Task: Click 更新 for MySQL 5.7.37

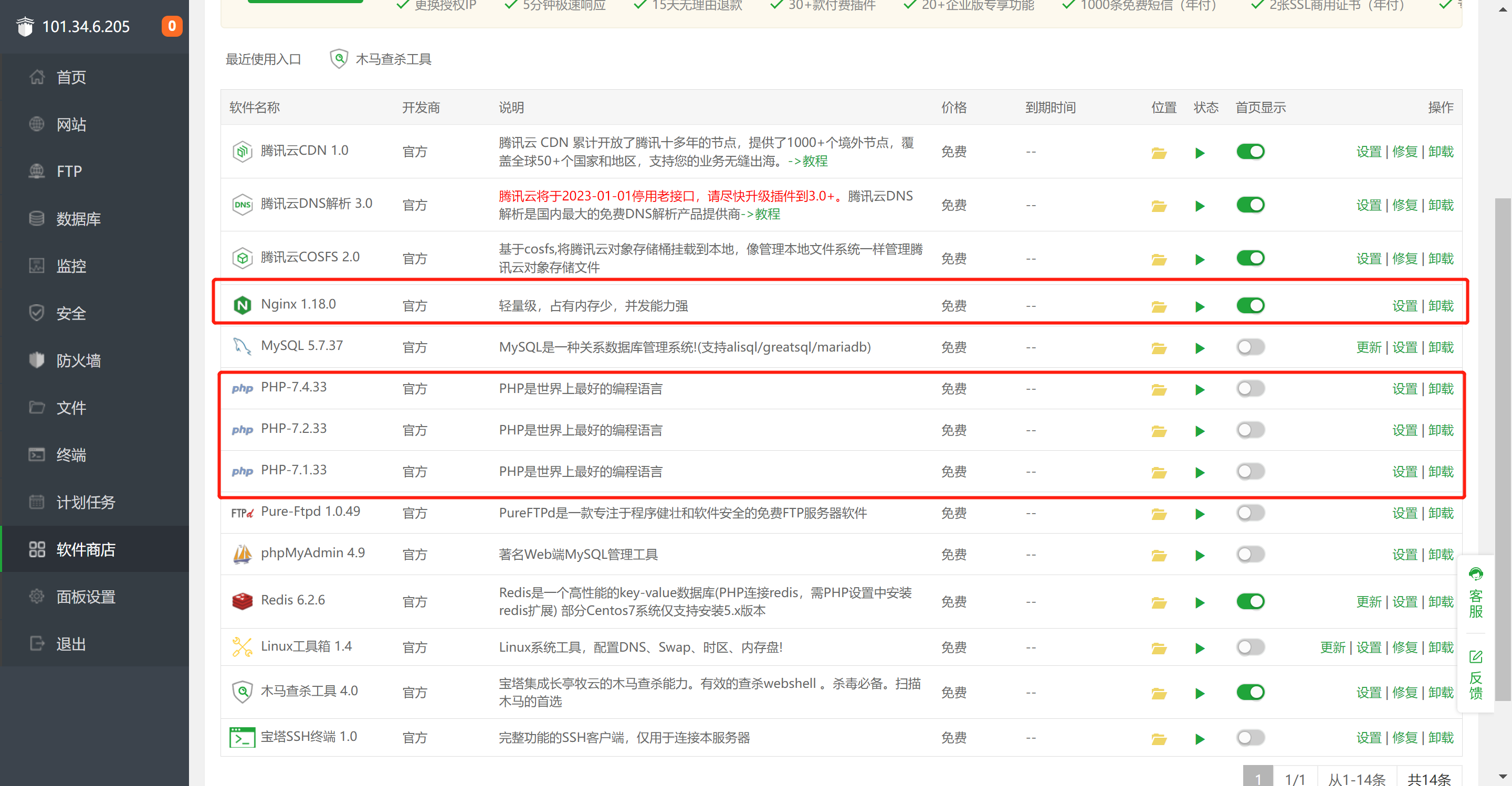Action: click(1369, 347)
